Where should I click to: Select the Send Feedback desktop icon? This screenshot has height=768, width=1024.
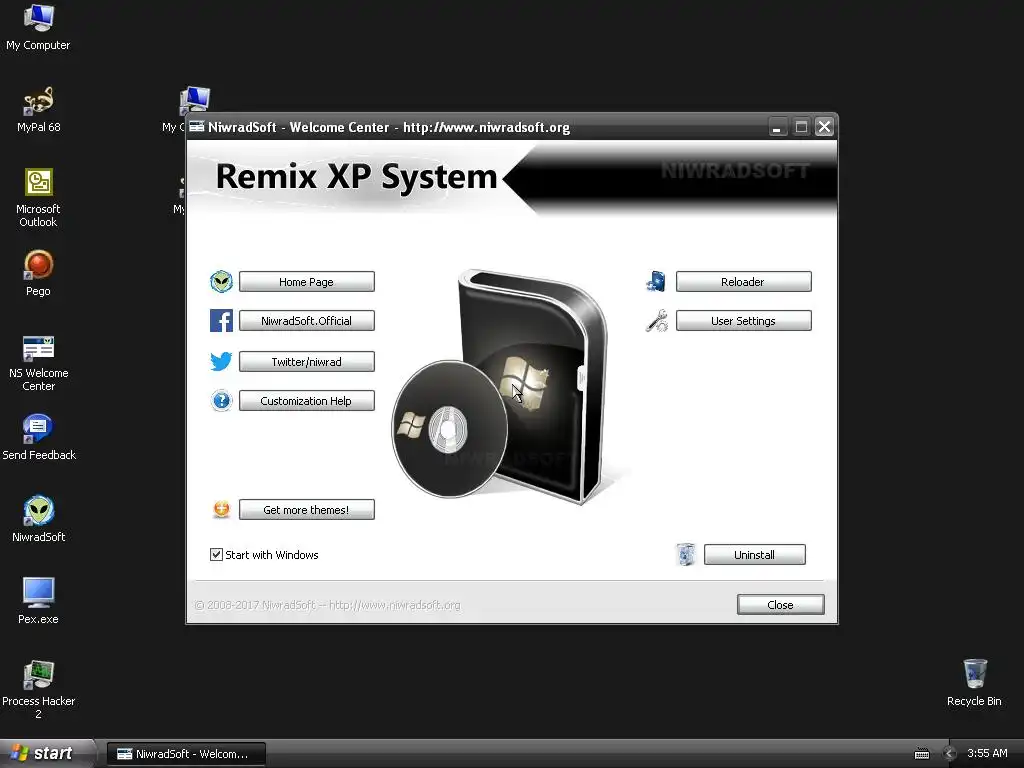pos(39,438)
